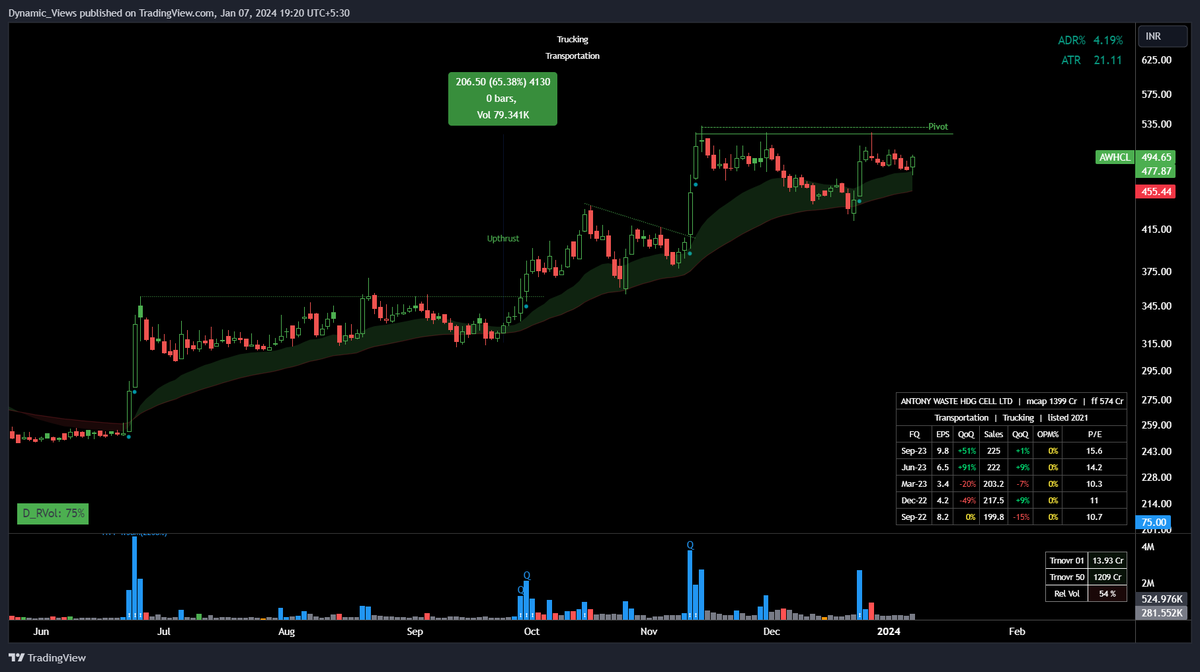
Task: Click the 494.65 current price label
Action: [x=1157, y=158]
